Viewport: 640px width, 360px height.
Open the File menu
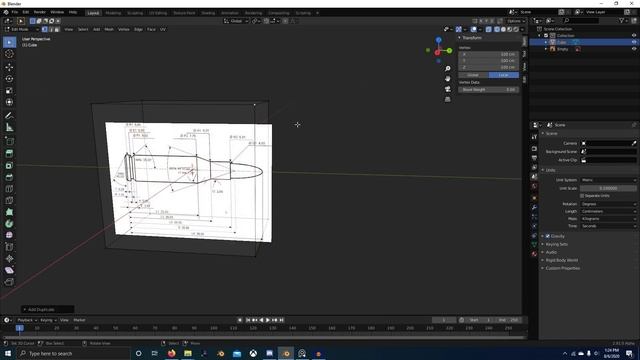(x=15, y=12)
